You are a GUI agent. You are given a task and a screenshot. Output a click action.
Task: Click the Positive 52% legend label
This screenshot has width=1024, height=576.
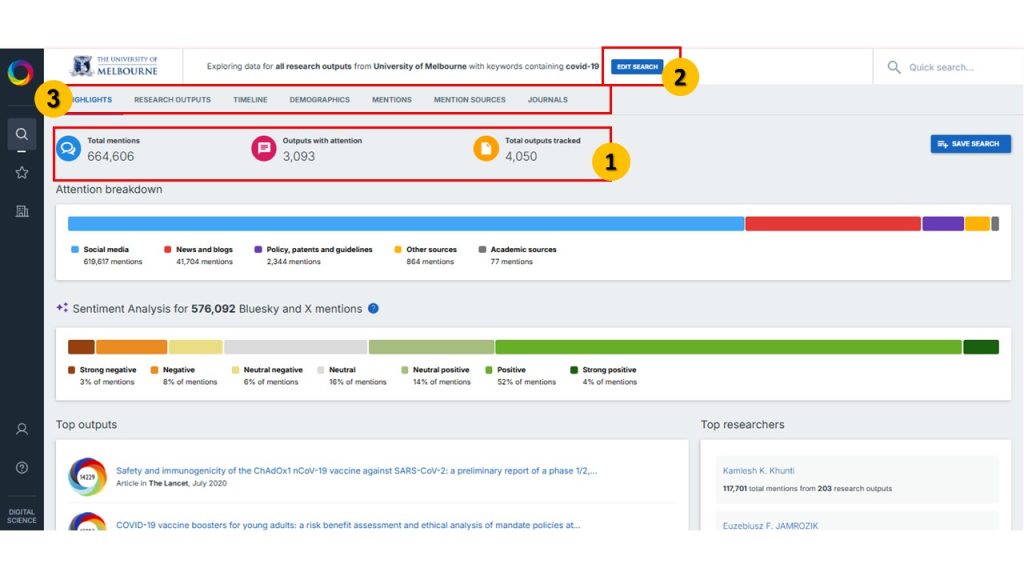[x=520, y=376]
